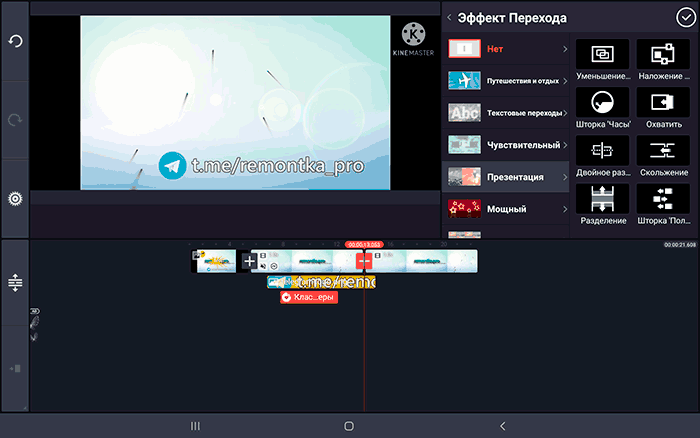This screenshot has width=700, height=438.
Task: Tap muted speaker icon on second clip
Action: coord(263,266)
